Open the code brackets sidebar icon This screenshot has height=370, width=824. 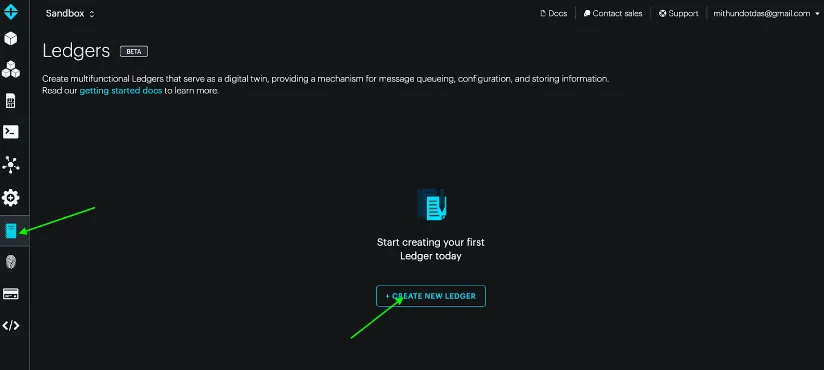(11, 326)
